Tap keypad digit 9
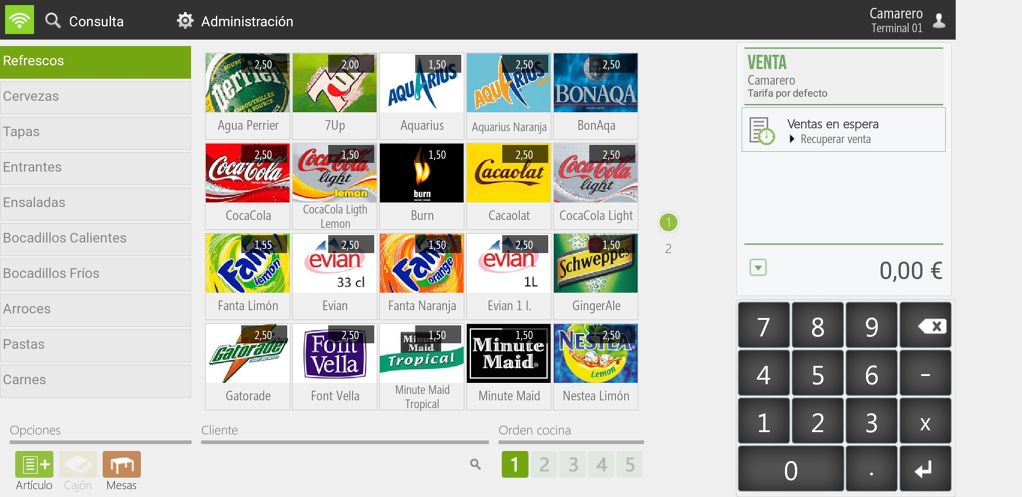The width and height of the screenshot is (1022, 497). pyautogui.click(x=871, y=326)
